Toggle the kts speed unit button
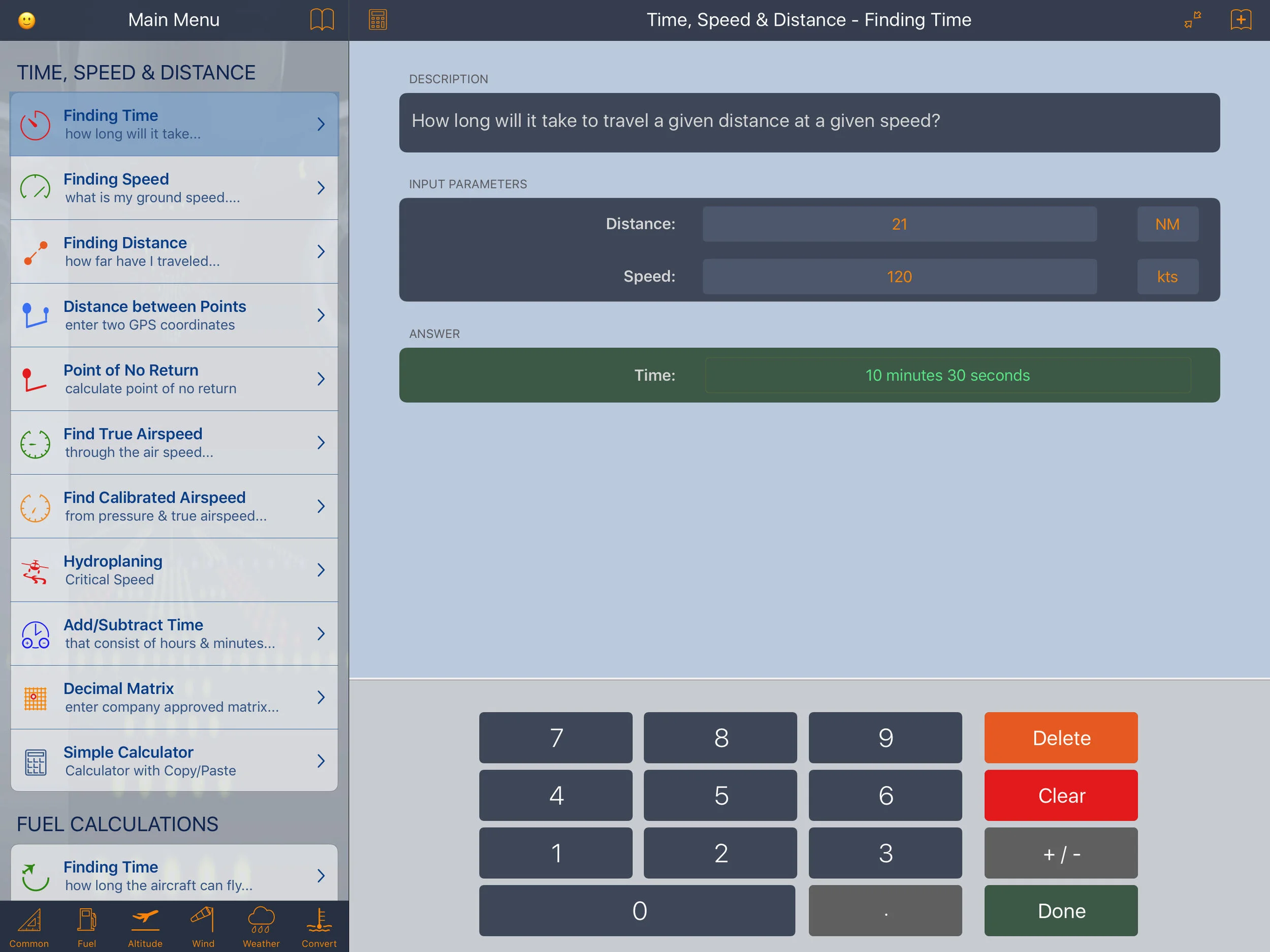The width and height of the screenshot is (1270, 952). (x=1167, y=277)
